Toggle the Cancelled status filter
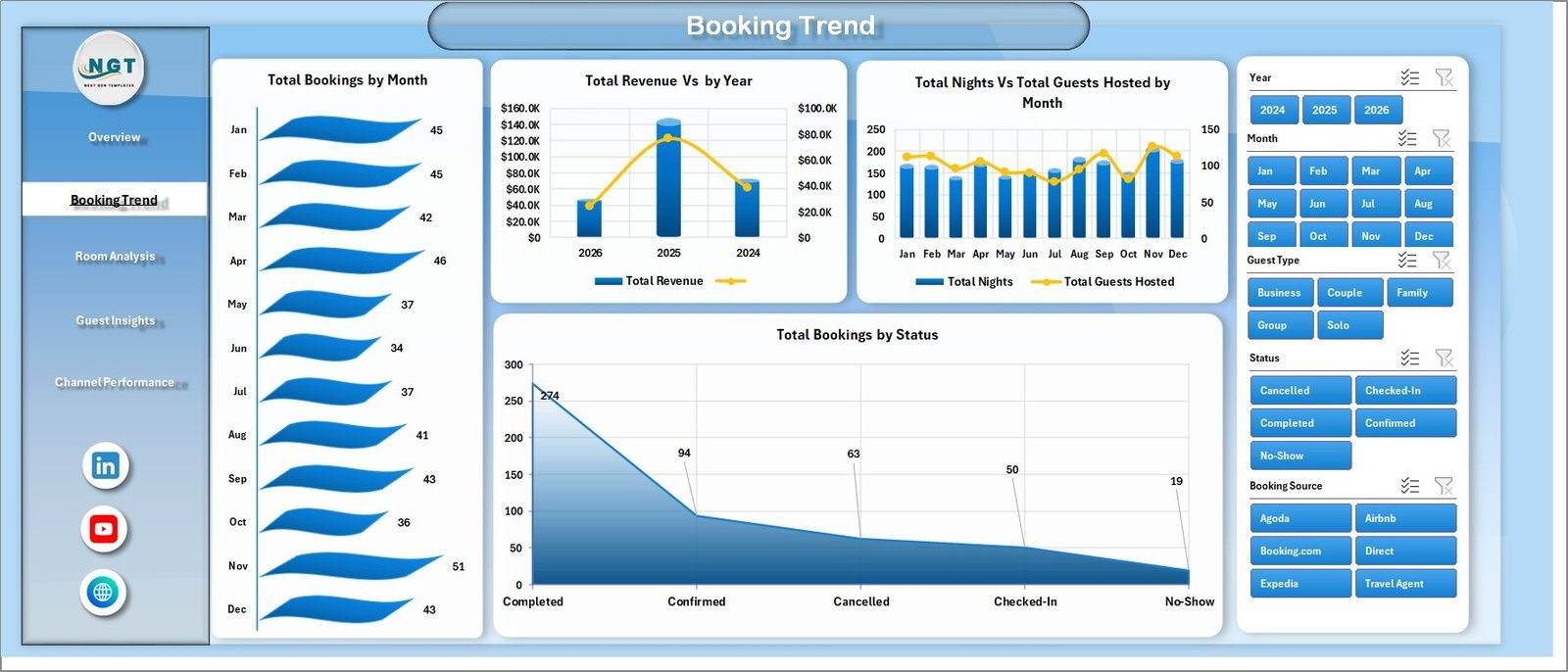 coord(1299,390)
